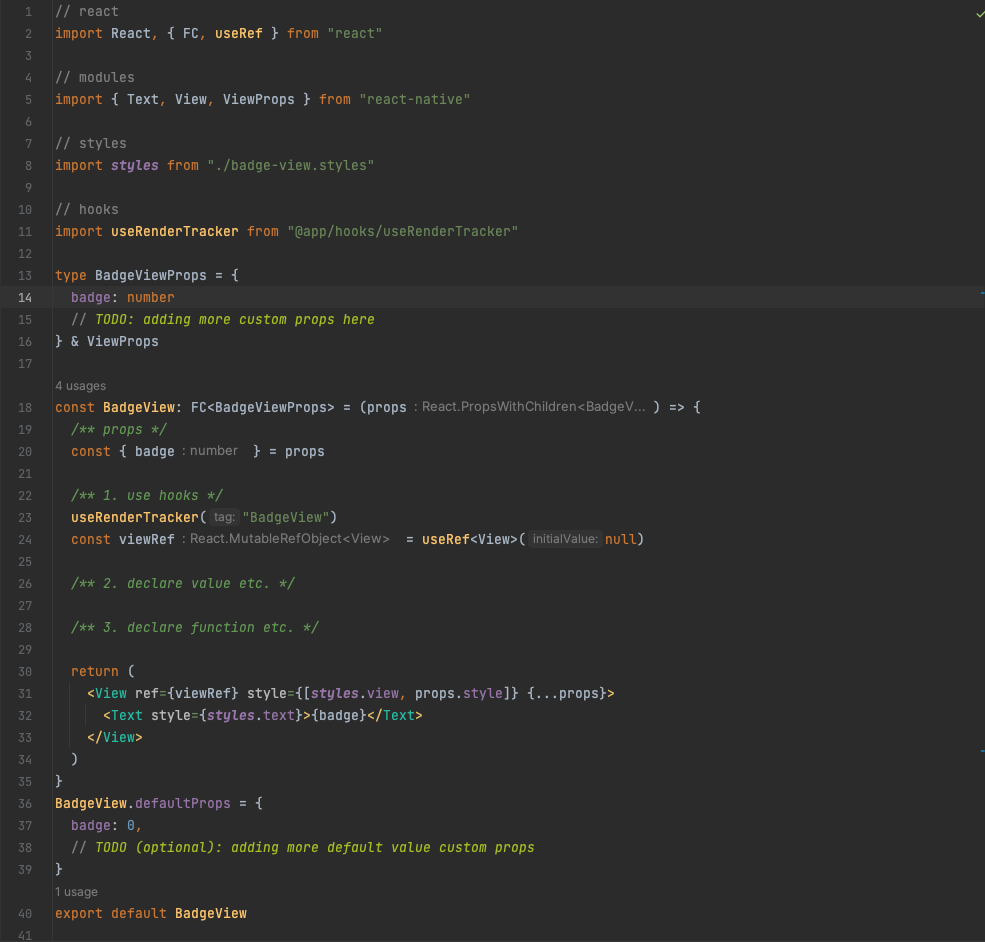Screen dimensions: 985x942
Task: Click '// hooks' comment on line 10
Action: pos(87,210)
